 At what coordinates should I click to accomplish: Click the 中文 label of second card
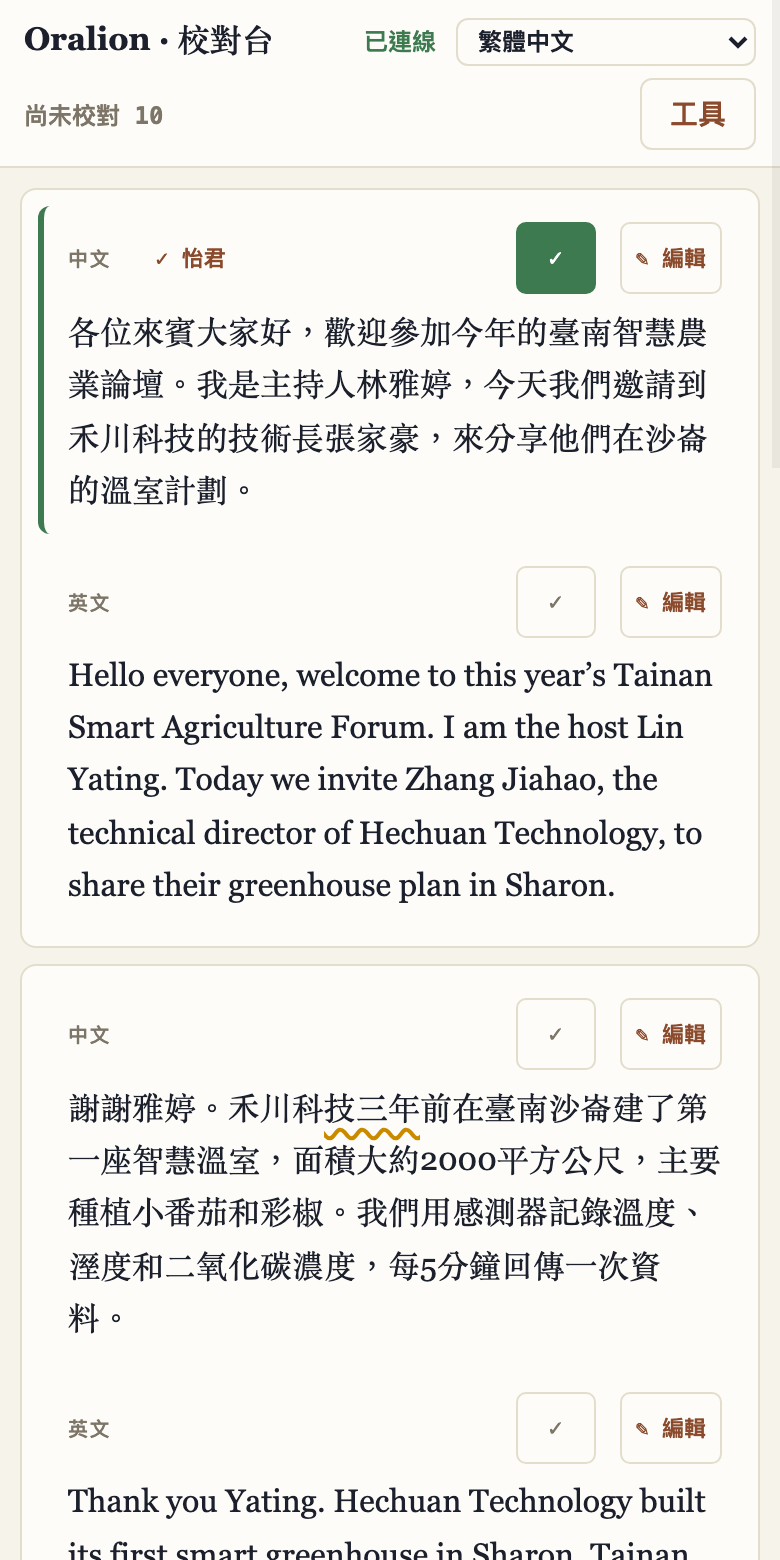pos(89,1035)
